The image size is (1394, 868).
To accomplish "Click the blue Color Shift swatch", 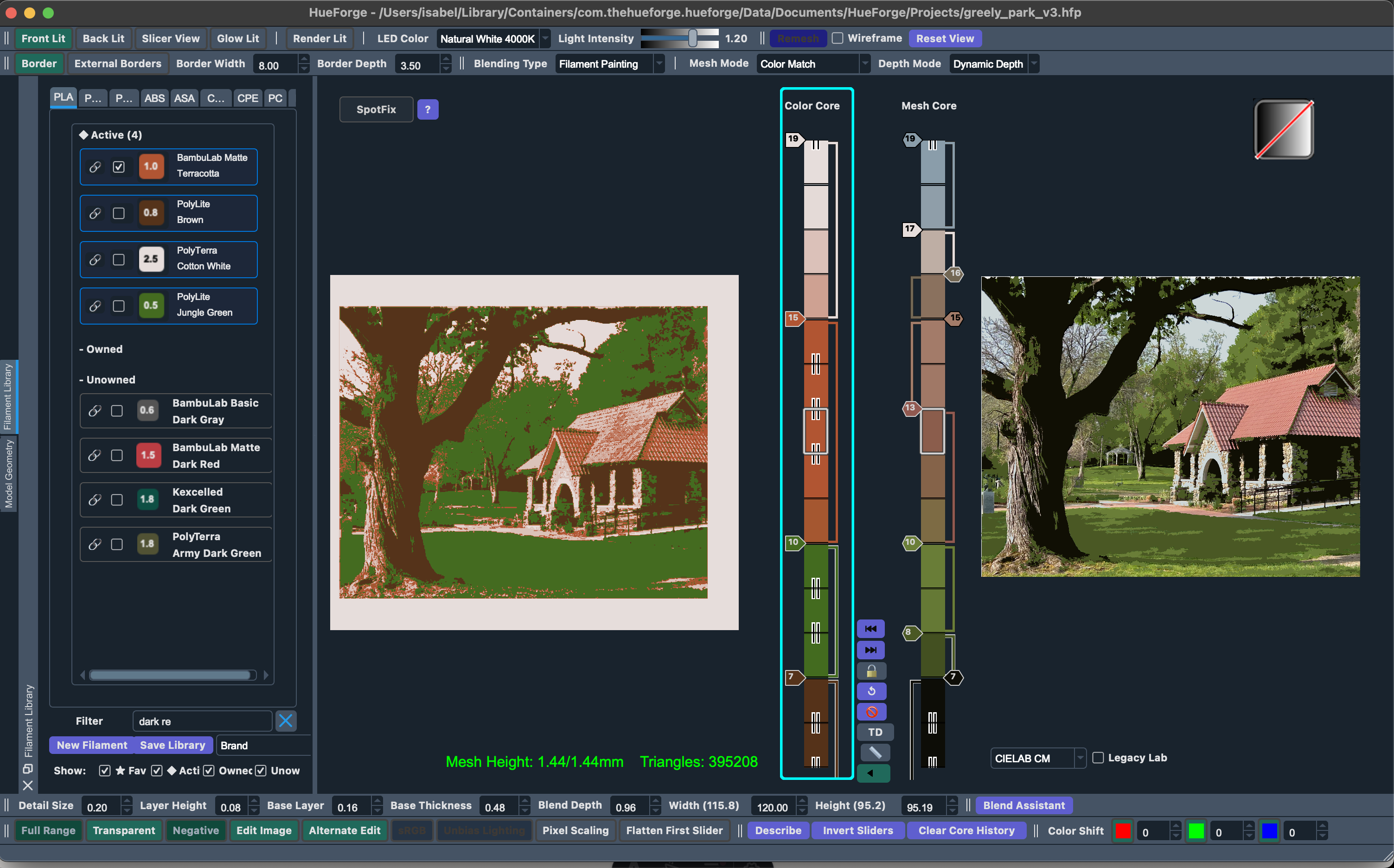I will click(1269, 831).
